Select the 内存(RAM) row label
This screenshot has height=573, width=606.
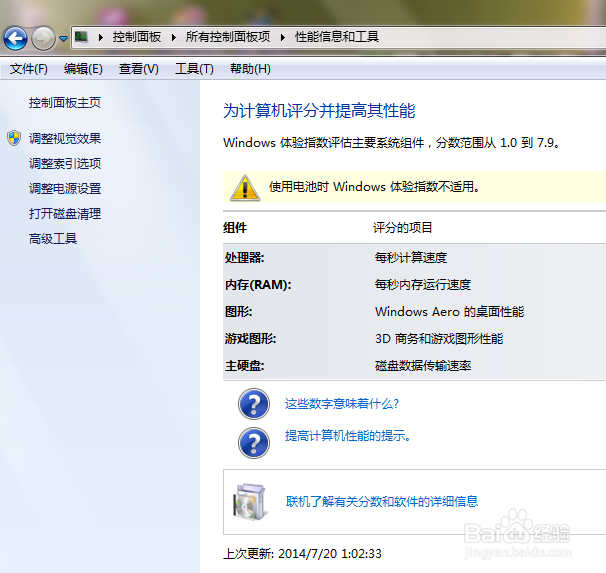point(258,285)
